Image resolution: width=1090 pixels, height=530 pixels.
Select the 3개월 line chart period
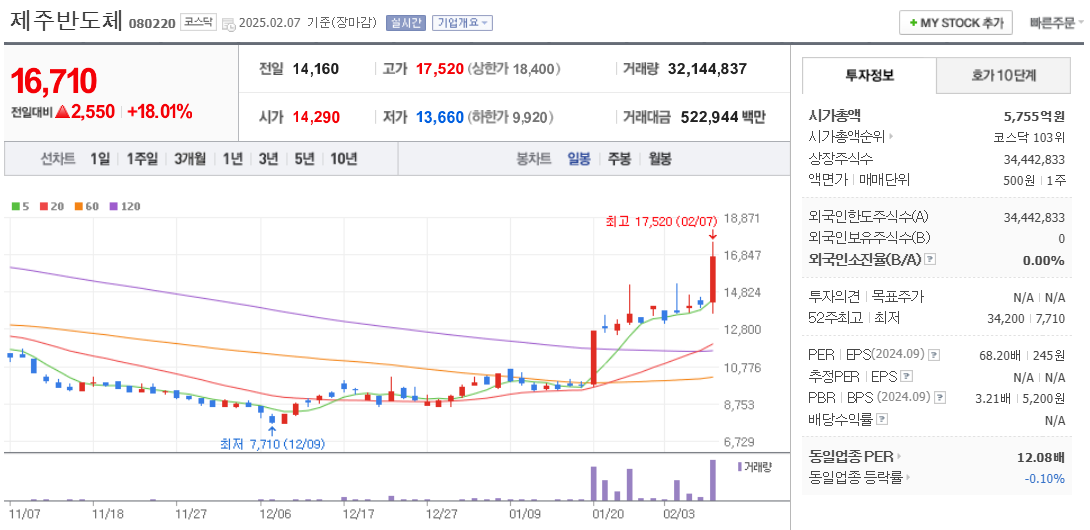tap(190, 159)
